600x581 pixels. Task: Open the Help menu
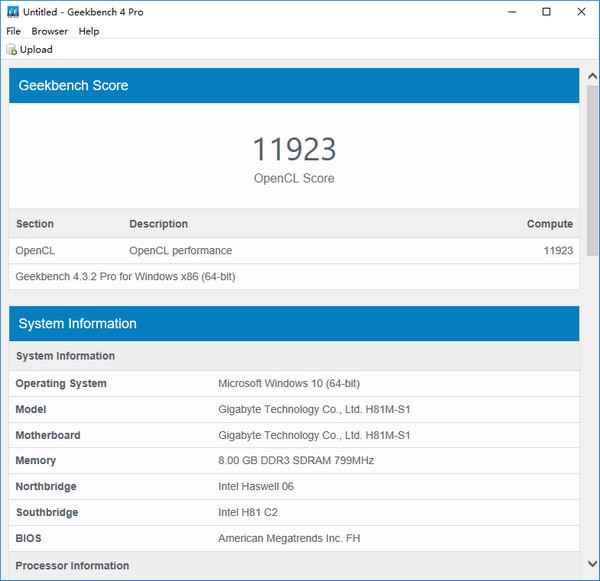coord(89,31)
